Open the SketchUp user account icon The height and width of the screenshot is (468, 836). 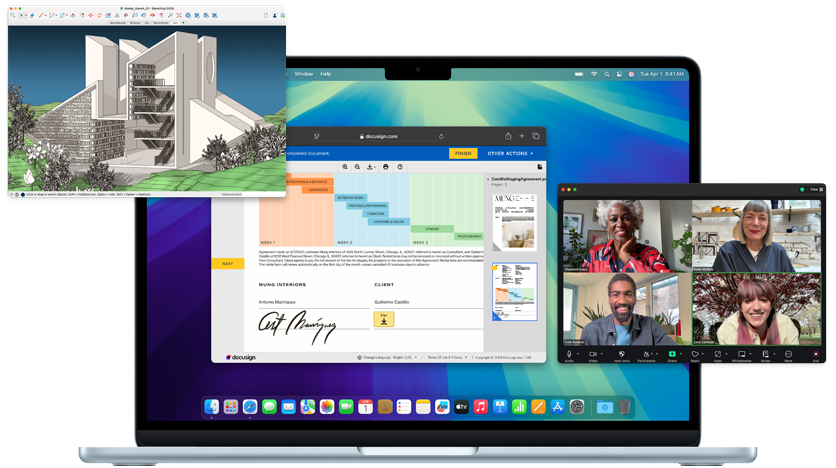275,15
